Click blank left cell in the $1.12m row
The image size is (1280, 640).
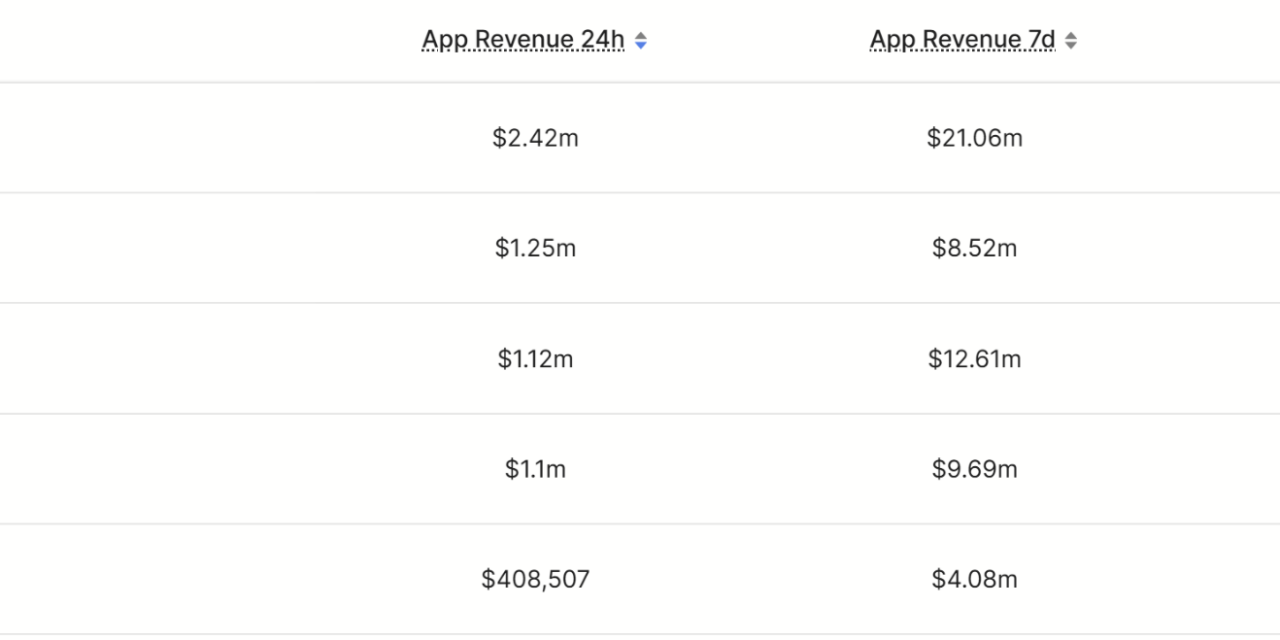pyautogui.click(x=157, y=359)
